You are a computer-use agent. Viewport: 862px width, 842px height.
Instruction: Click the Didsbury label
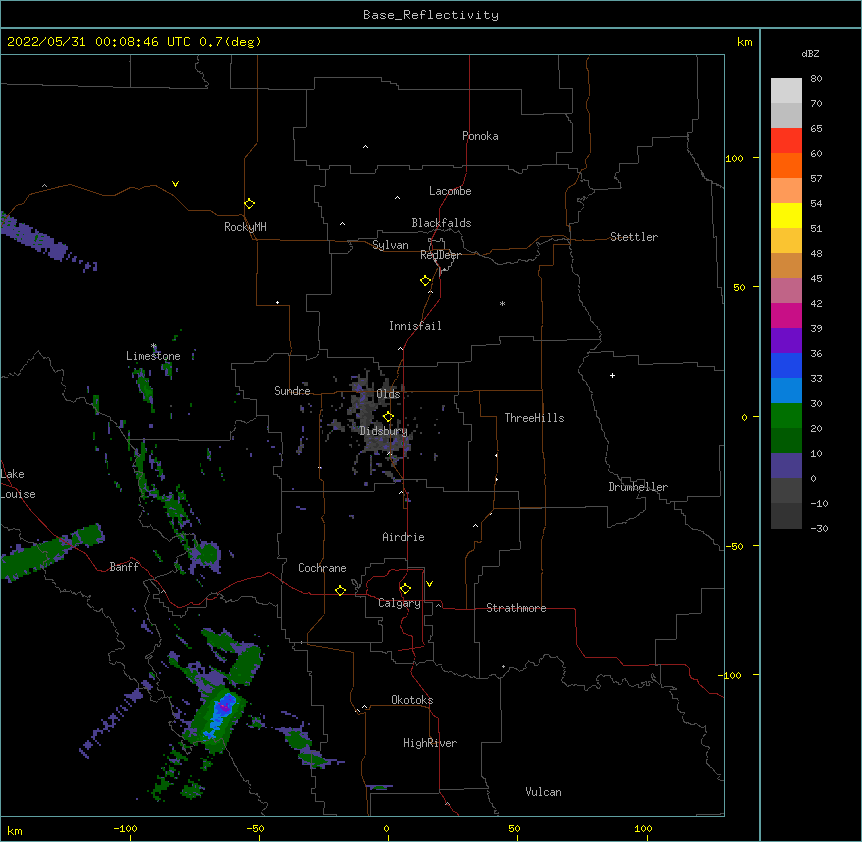pos(384,431)
